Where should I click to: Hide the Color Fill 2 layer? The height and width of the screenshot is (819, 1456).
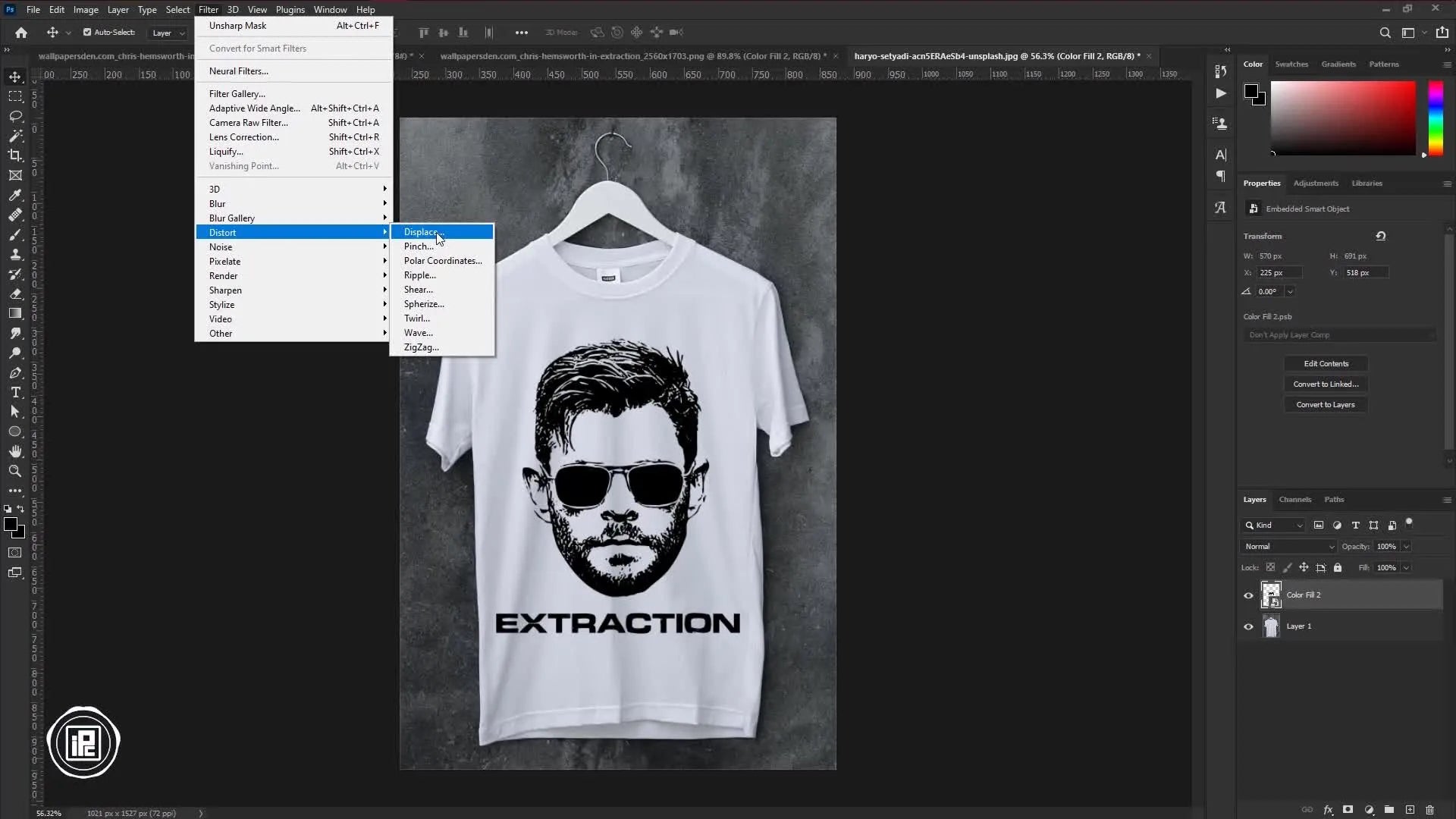click(x=1247, y=595)
